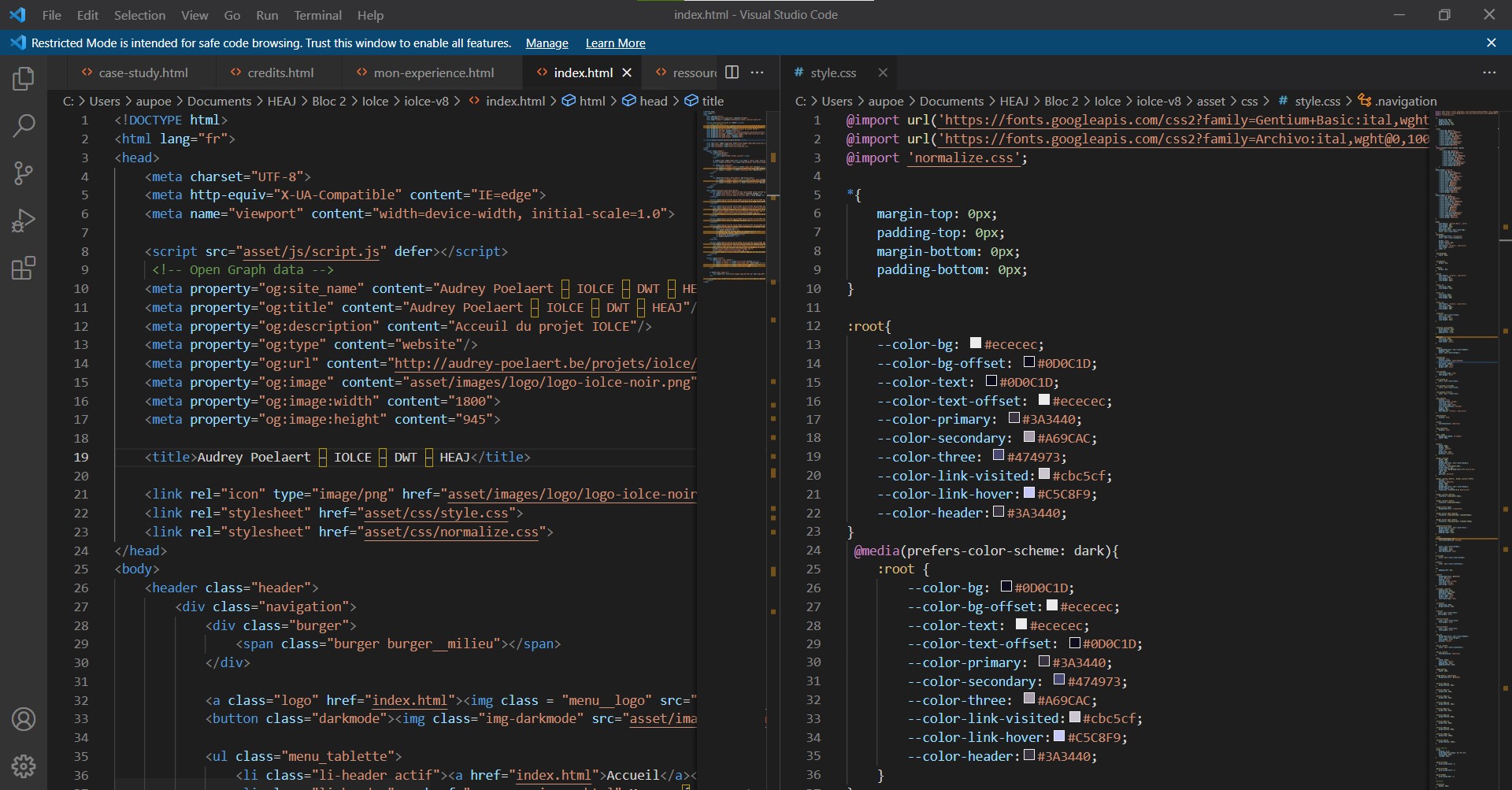Open the Extensions view
1512x790 pixels.
(x=24, y=268)
